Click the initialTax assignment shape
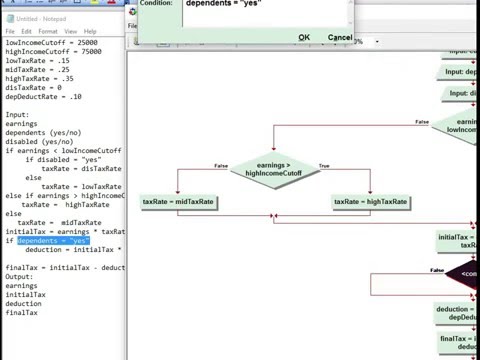The height and width of the screenshot is (360, 480). click(456, 241)
